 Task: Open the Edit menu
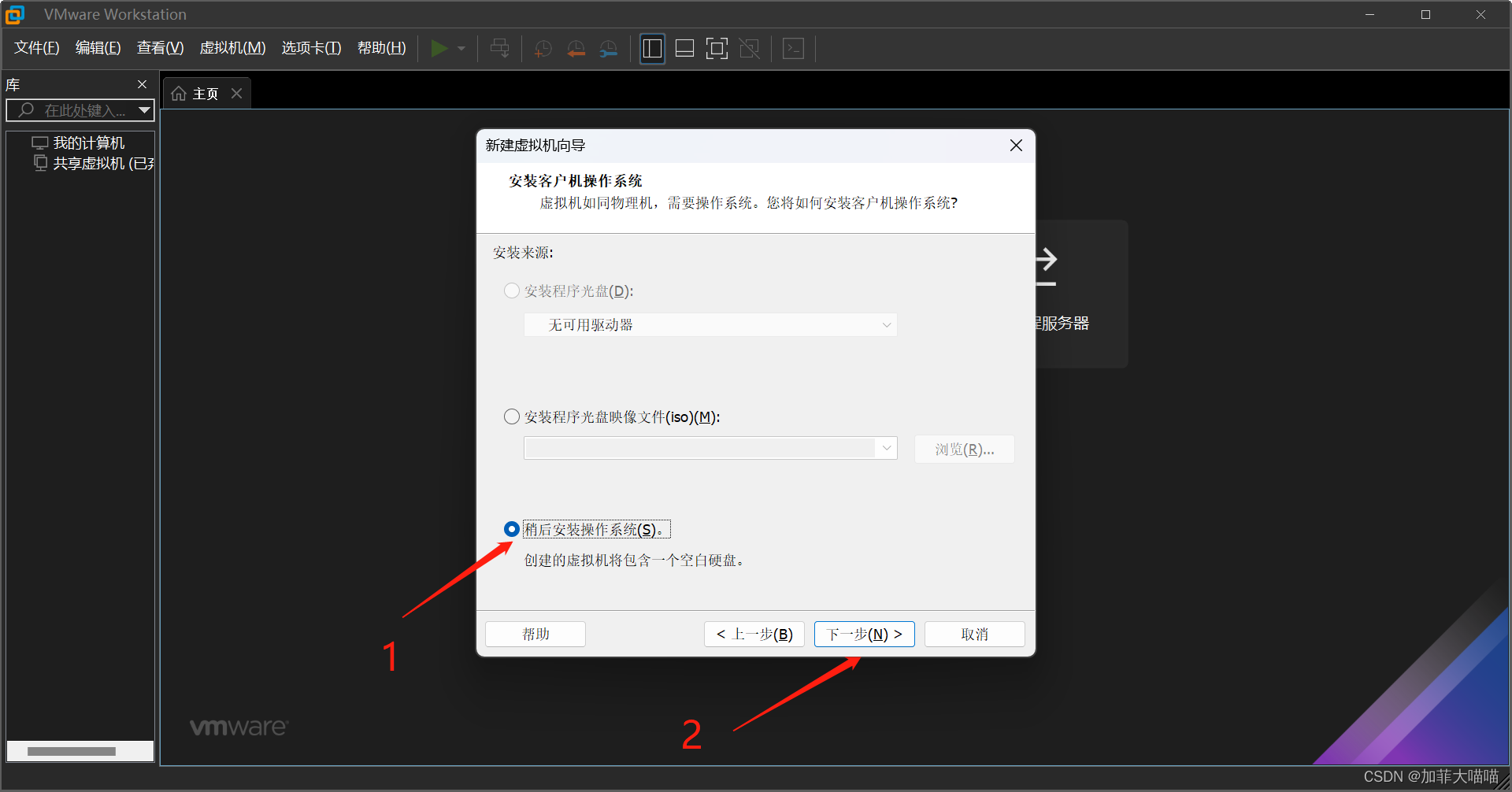tap(98, 48)
